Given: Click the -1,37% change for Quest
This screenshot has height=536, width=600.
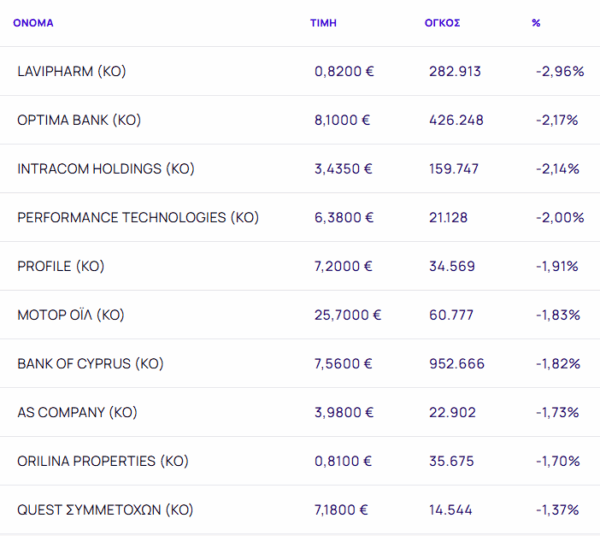Looking at the screenshot, I should (557, 510).
